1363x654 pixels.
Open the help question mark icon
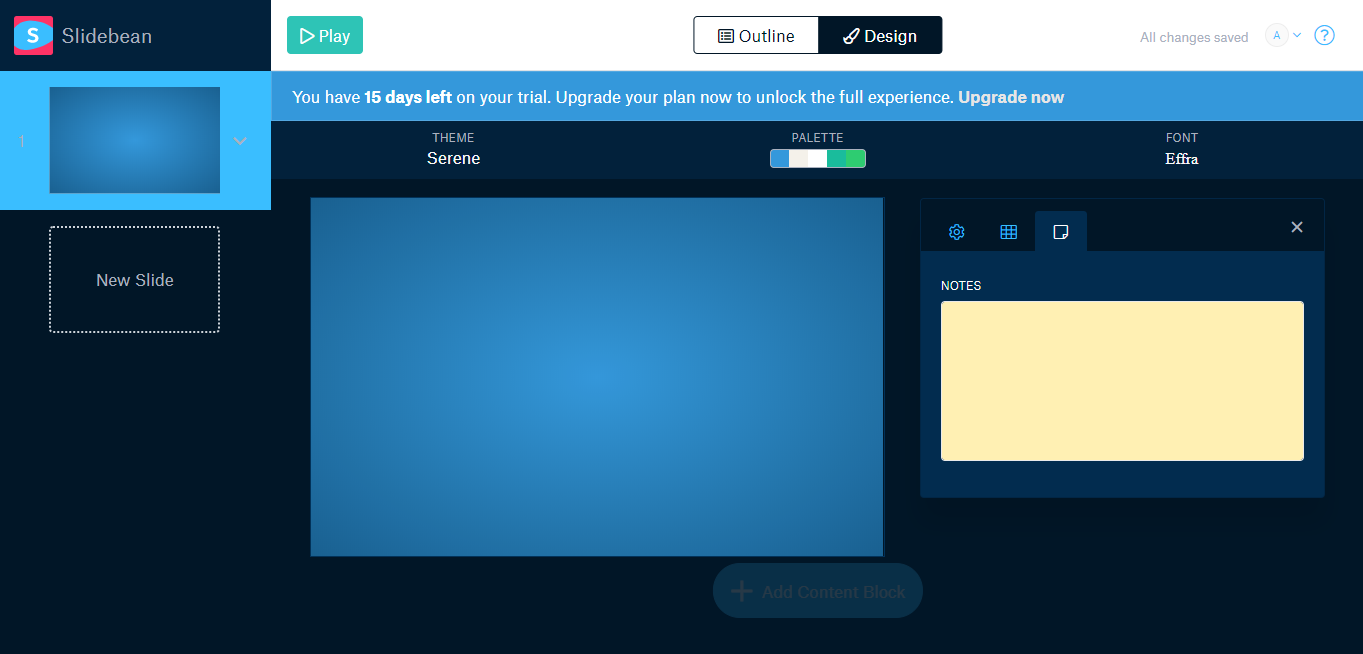1324,35
